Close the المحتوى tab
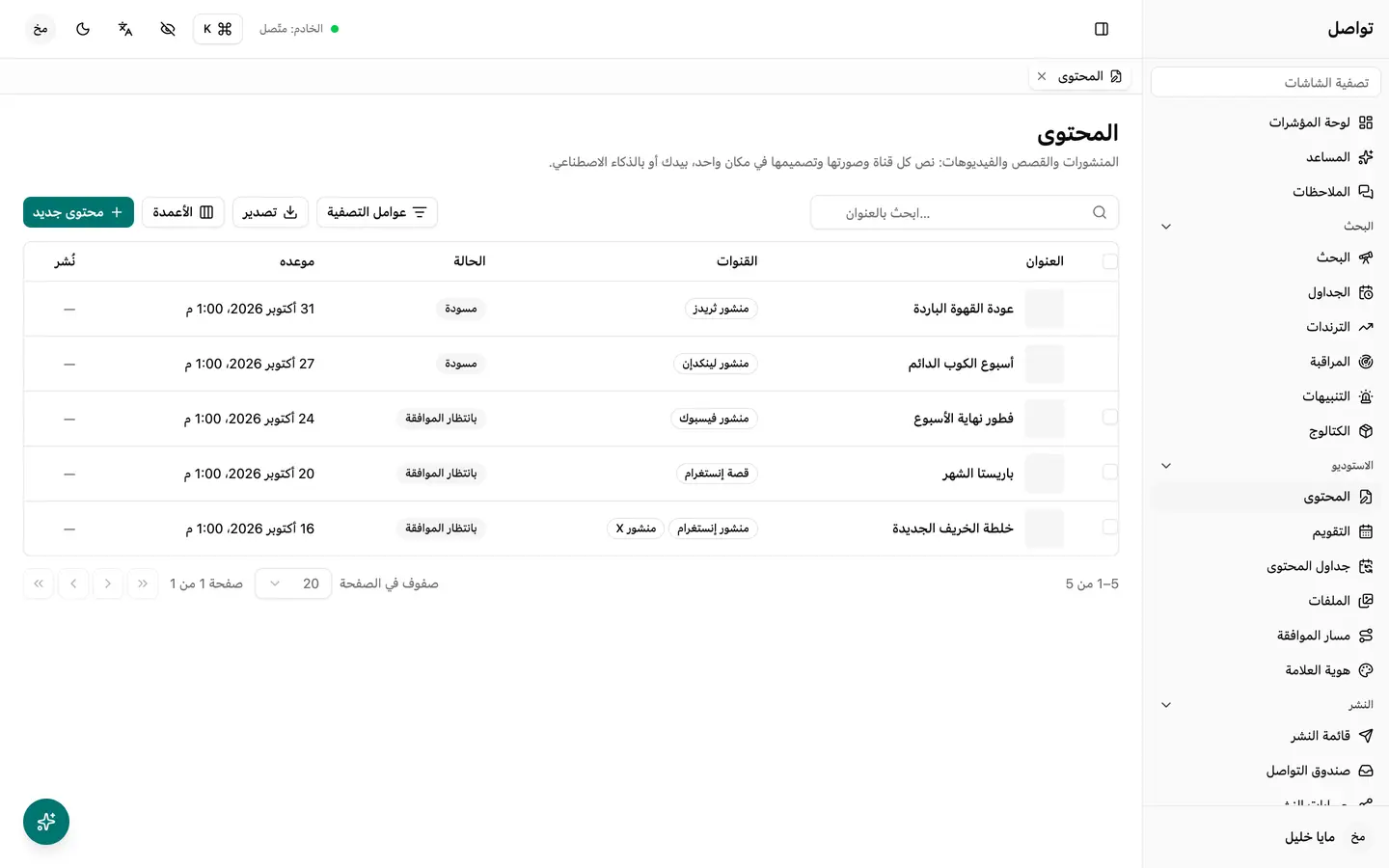Image resolution: width=1389 pixels, height=868 pixels. click(1042, 76)
